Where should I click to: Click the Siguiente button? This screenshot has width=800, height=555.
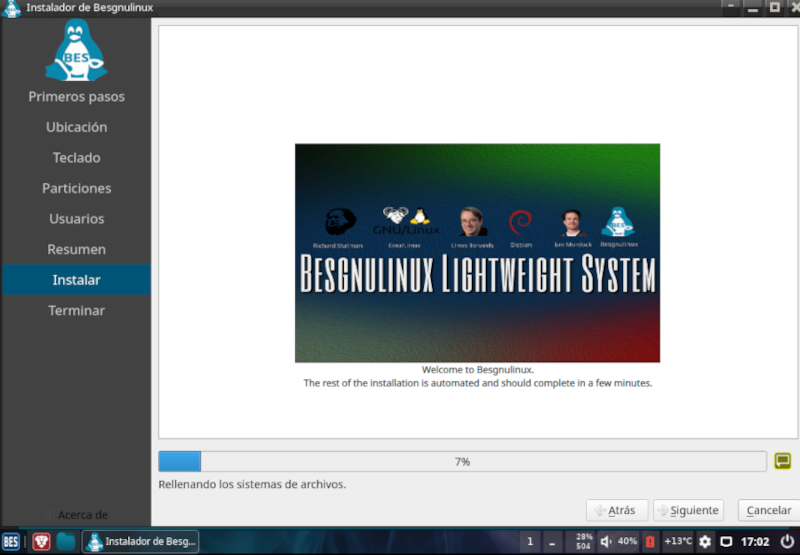point(688,510)
